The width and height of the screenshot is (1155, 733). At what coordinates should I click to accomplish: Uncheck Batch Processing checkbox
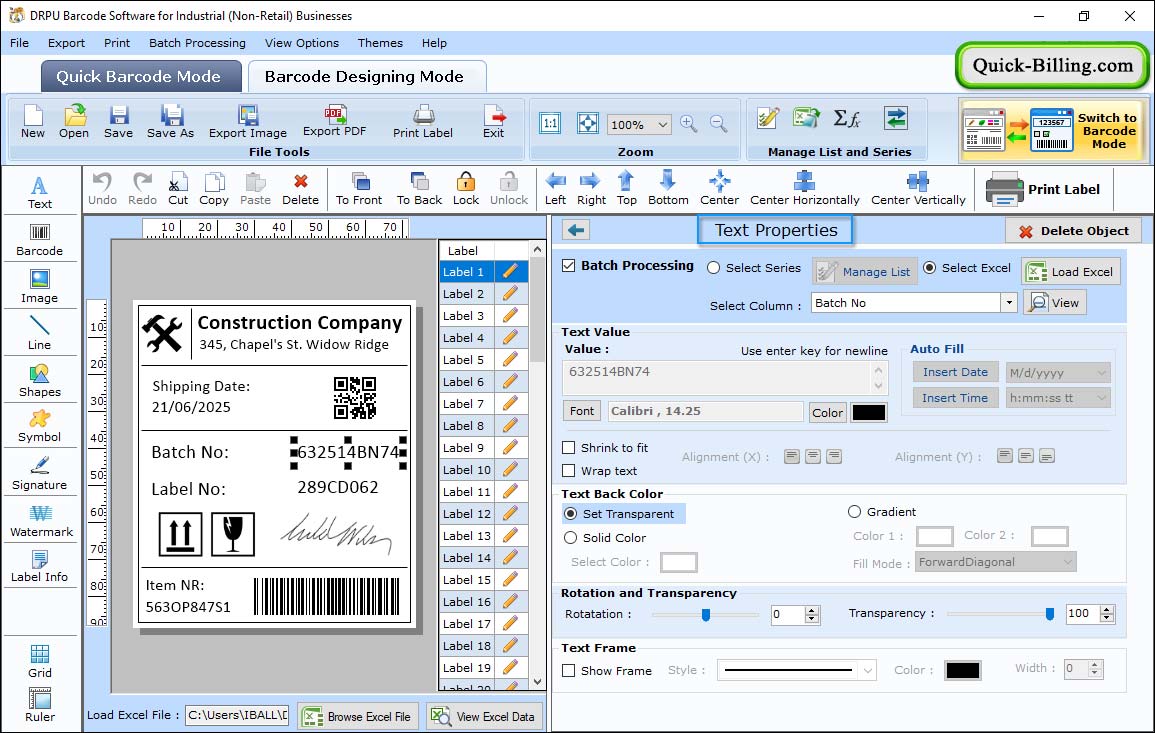[x=569, y=266]
